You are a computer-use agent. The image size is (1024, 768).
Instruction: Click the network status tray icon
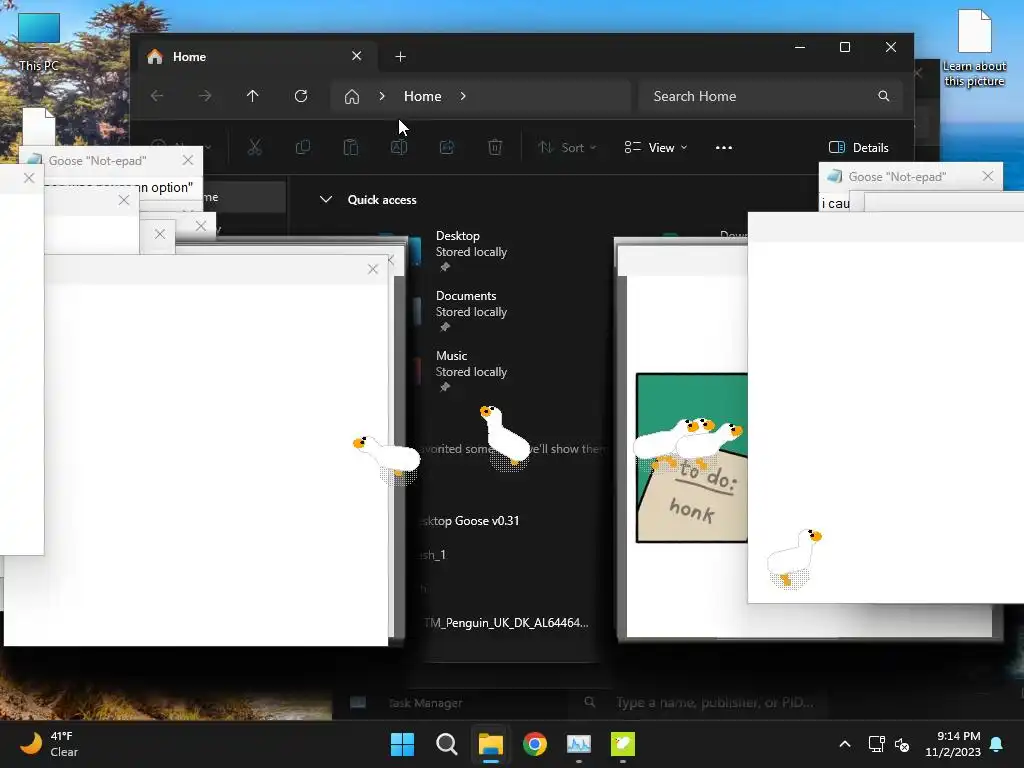click(876, 744)
